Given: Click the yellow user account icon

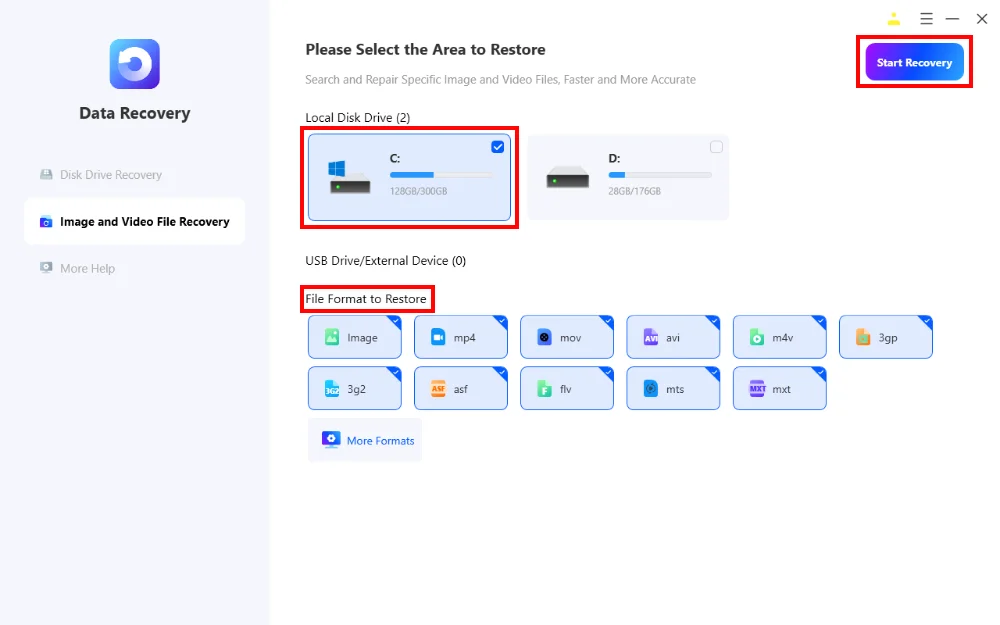Looking at the screenshot, I should click(x=893, y=19).
